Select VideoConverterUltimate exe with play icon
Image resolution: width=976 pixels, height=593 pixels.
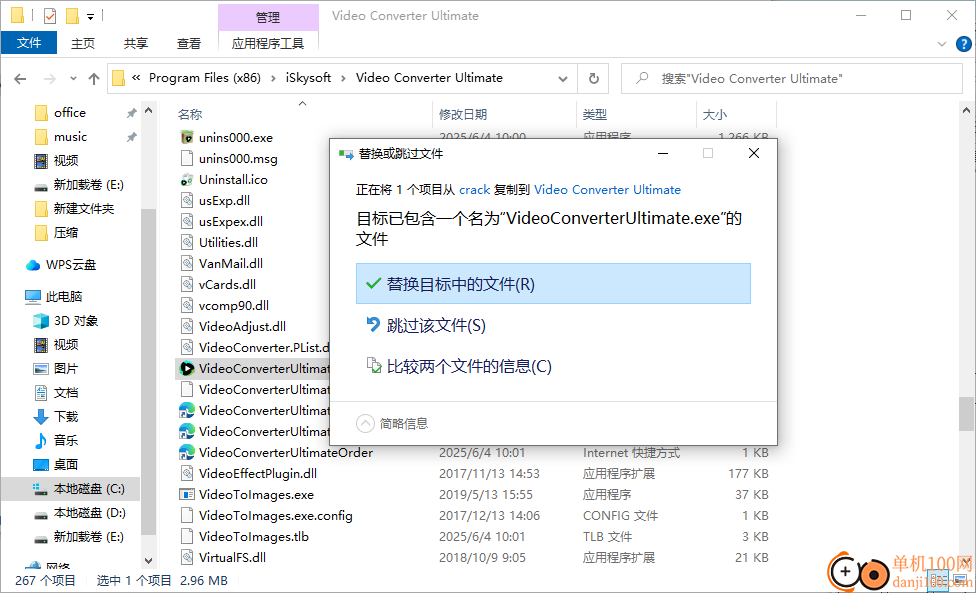point(255,368)
